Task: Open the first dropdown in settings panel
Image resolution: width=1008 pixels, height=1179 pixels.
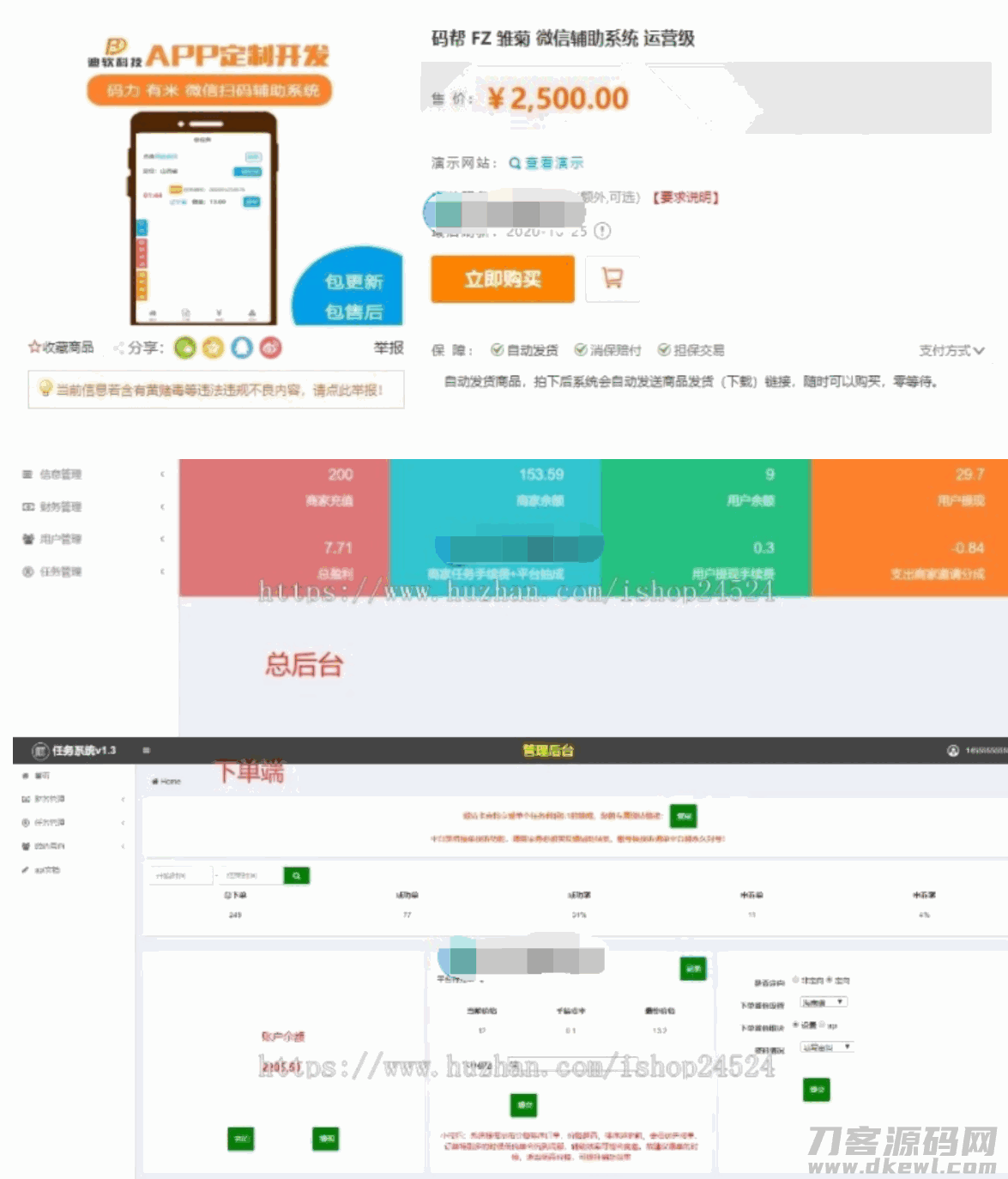Action: pos(824,1002)
